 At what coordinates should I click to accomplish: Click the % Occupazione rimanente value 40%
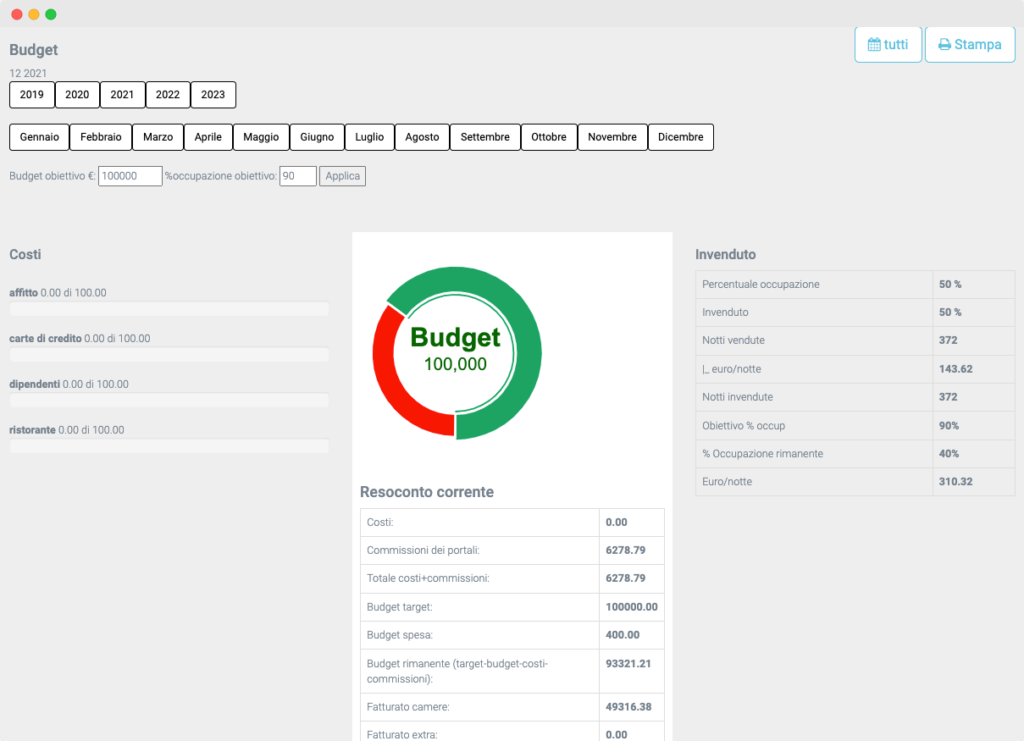pos(949,454)
